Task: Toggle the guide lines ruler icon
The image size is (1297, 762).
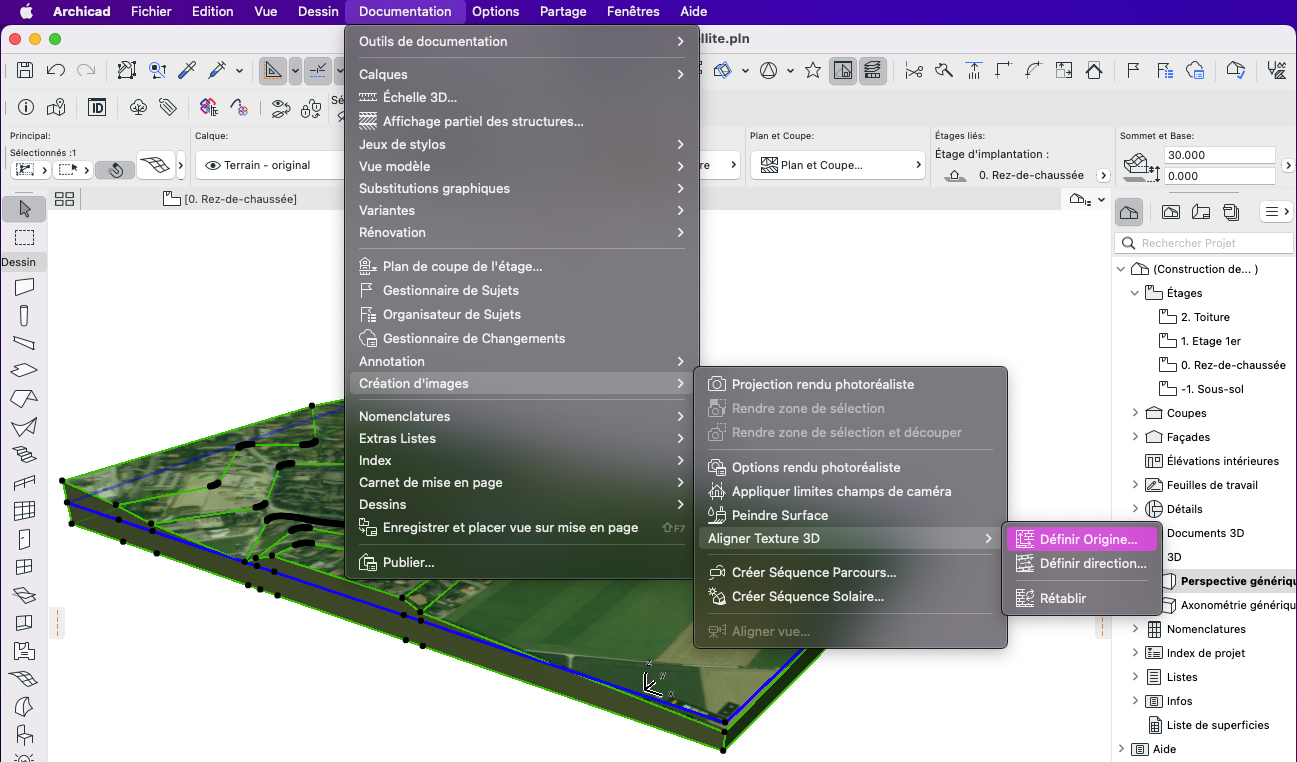Action: tap(273, 71)
